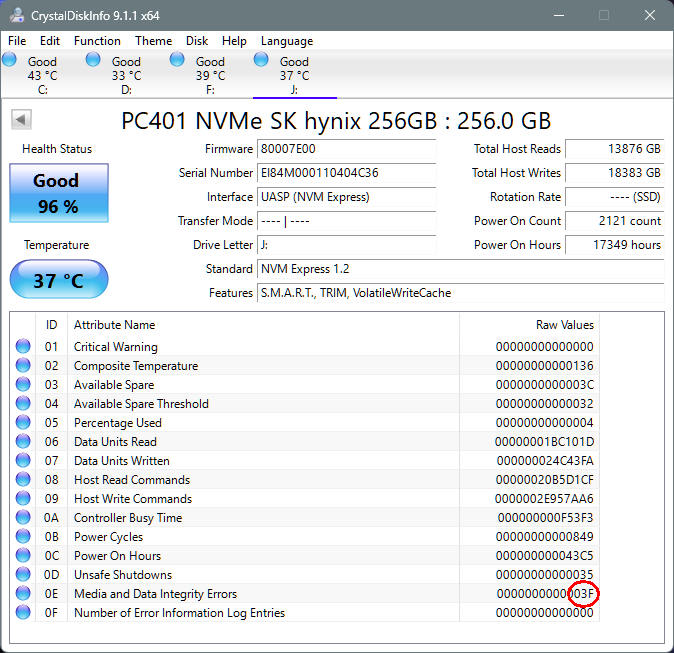Select the F: drive tab at 39 °C

tap(210, 75)
